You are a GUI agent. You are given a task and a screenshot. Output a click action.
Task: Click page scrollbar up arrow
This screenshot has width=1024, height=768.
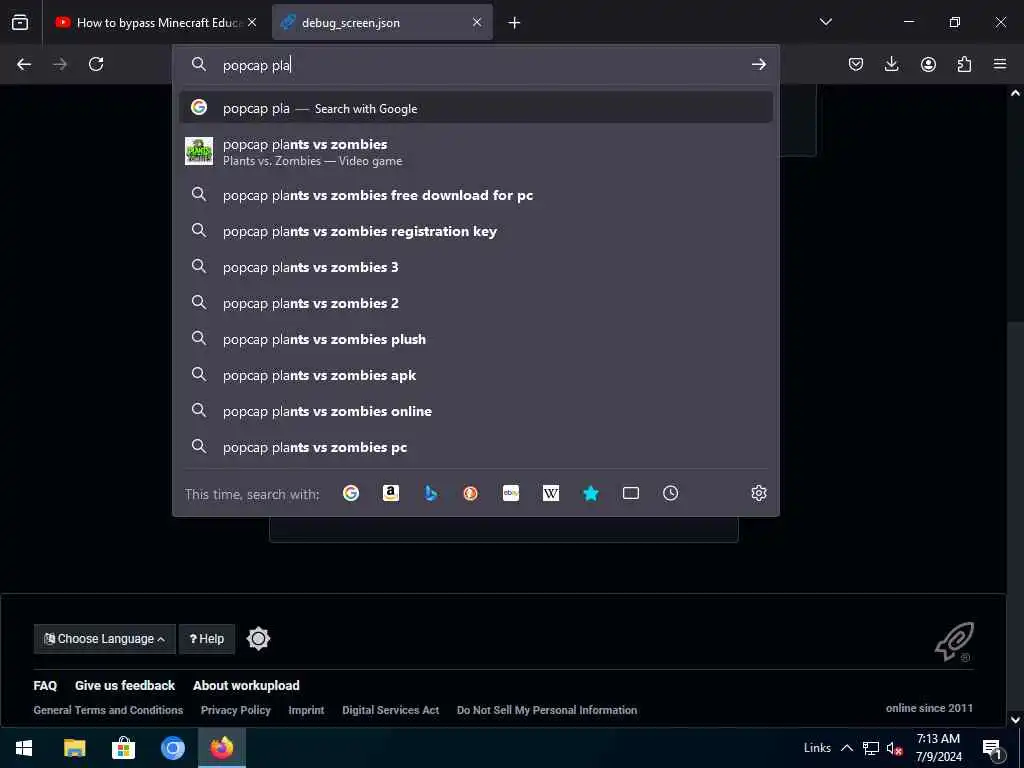(x=1015, y=93)
